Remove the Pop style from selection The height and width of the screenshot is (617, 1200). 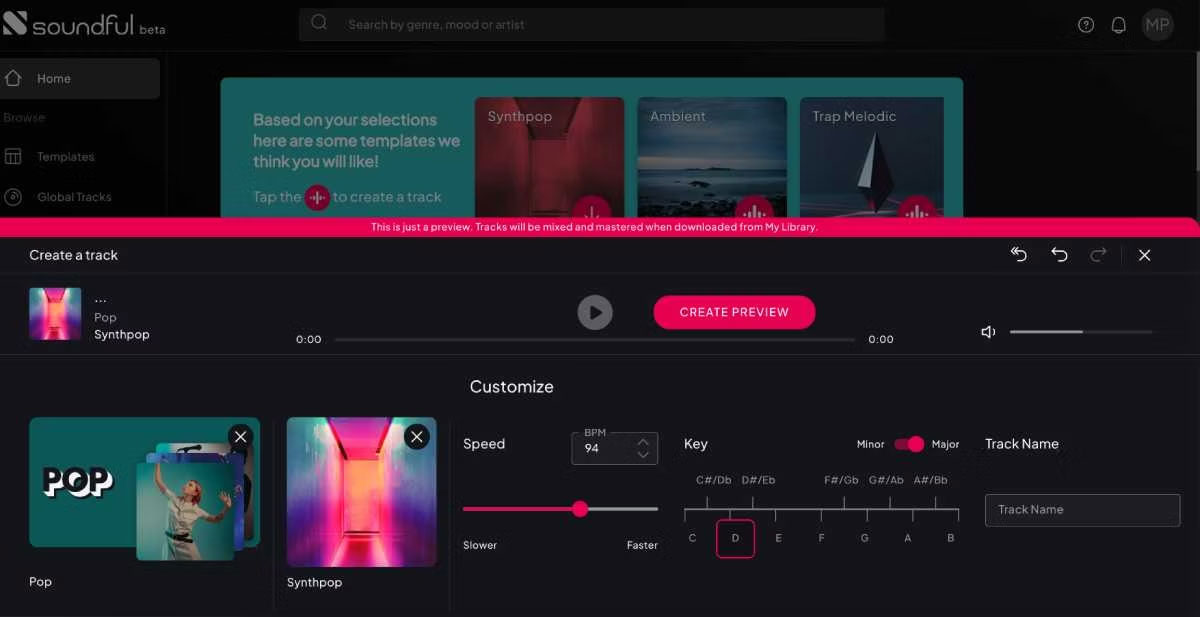[x=240, y=436]
